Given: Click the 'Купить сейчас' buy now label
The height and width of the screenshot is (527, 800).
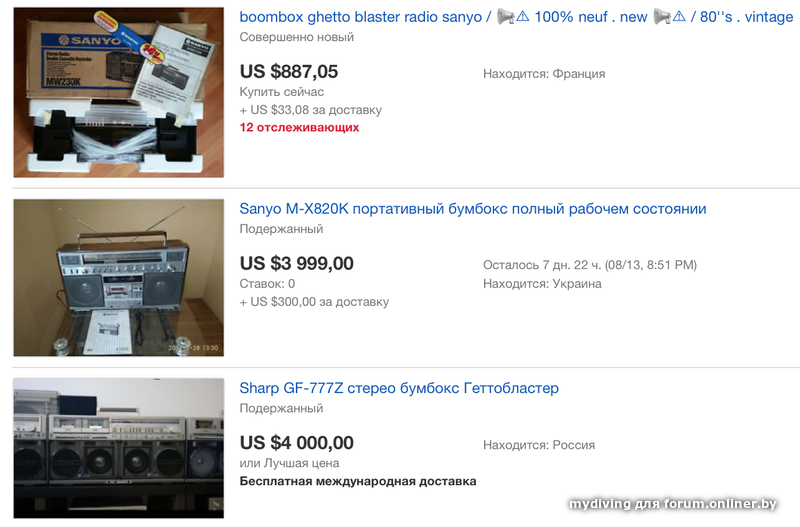Looking at the screenshot, I should point(282,92).
